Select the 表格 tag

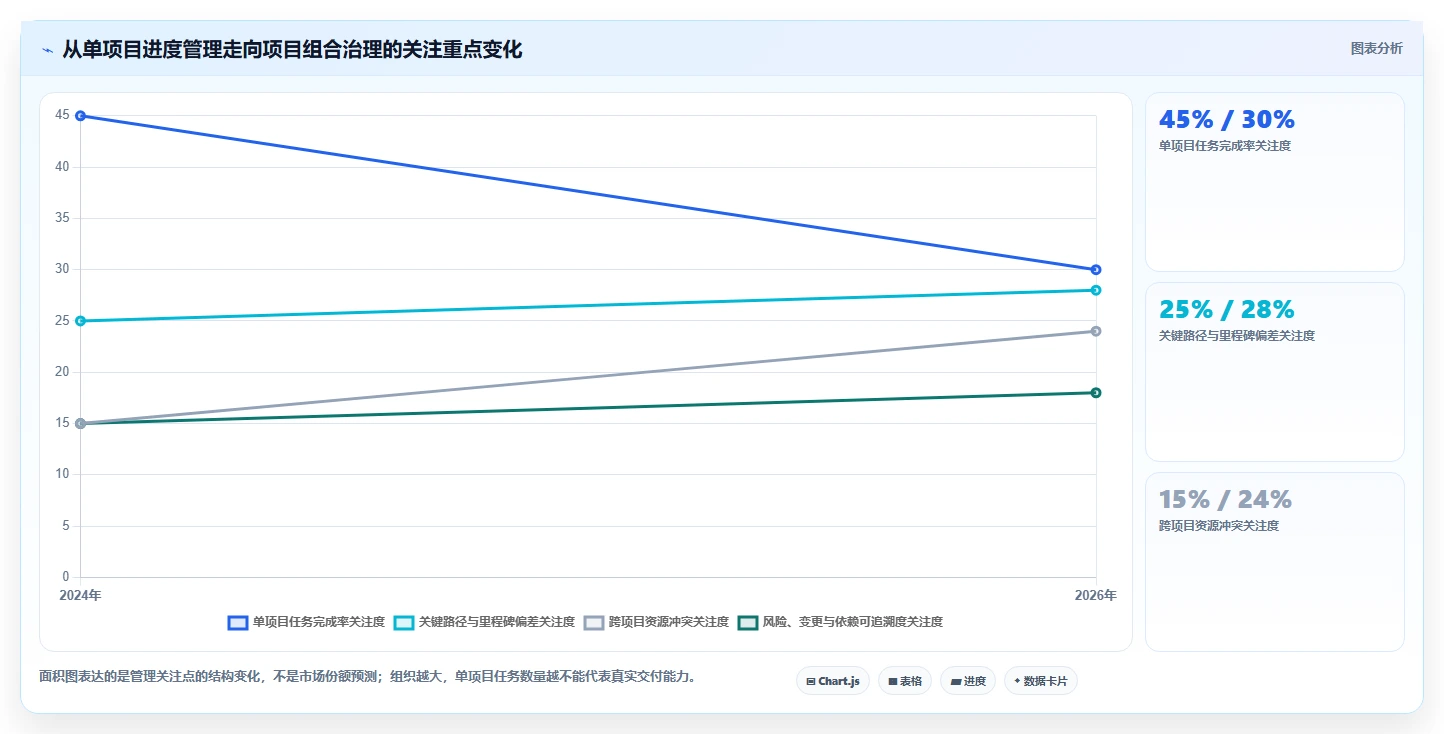click(x=905, y=681)
